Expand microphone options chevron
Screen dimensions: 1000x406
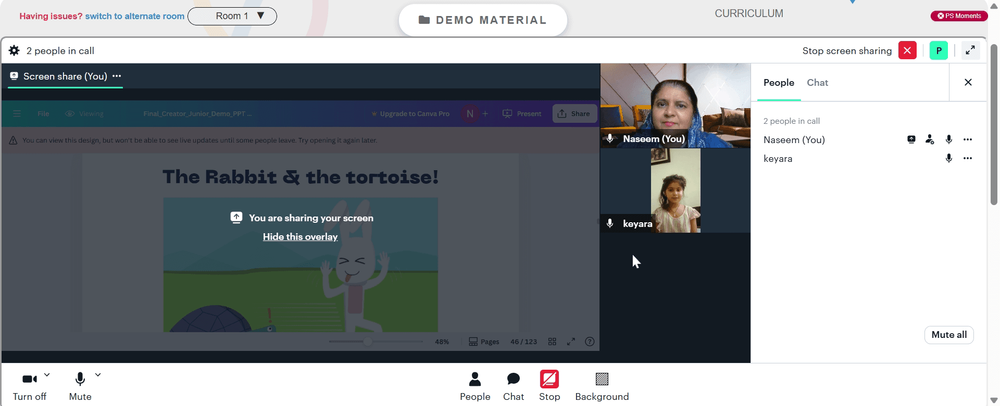click(98, 375)
